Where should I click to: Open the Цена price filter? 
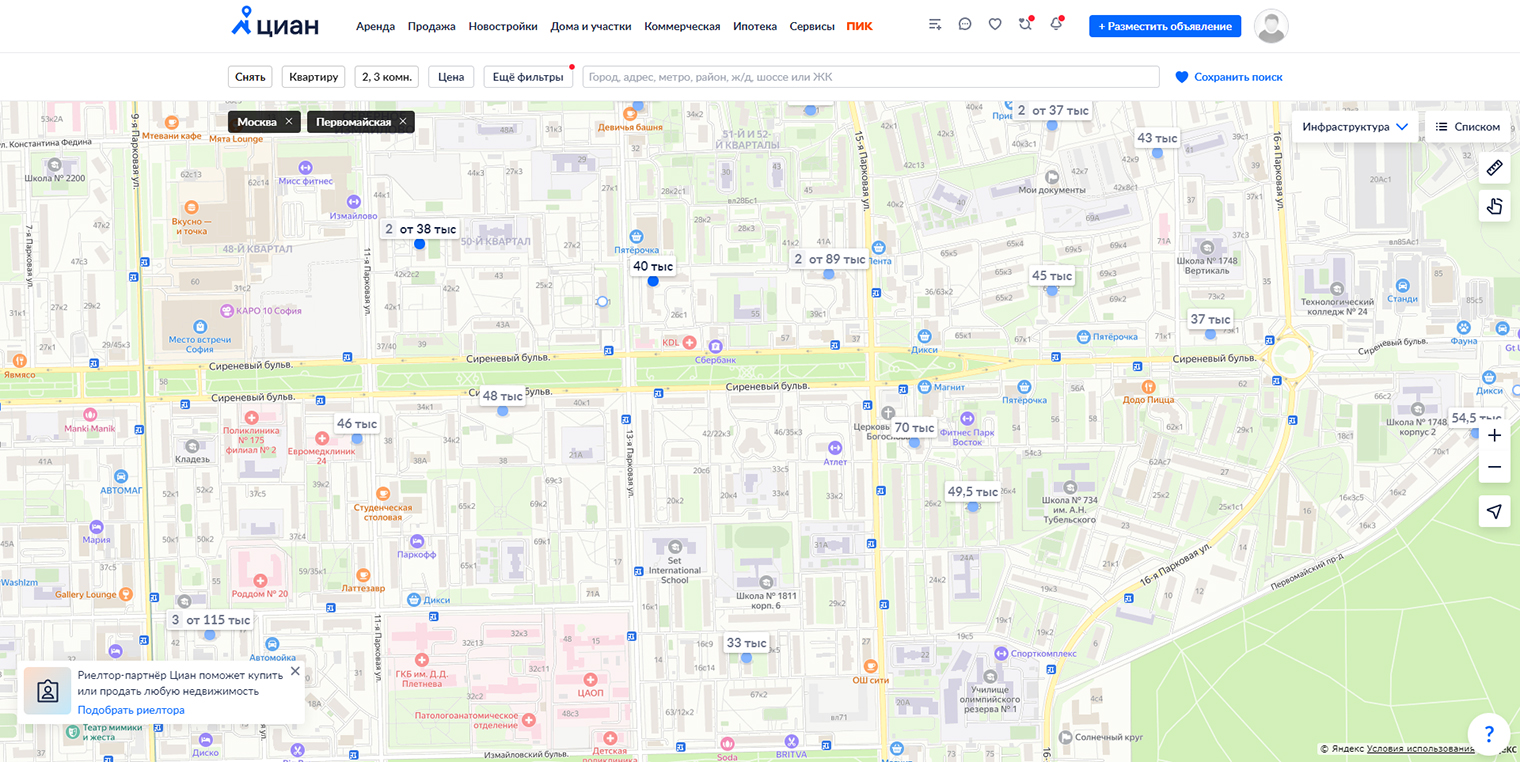coord(451,77)
